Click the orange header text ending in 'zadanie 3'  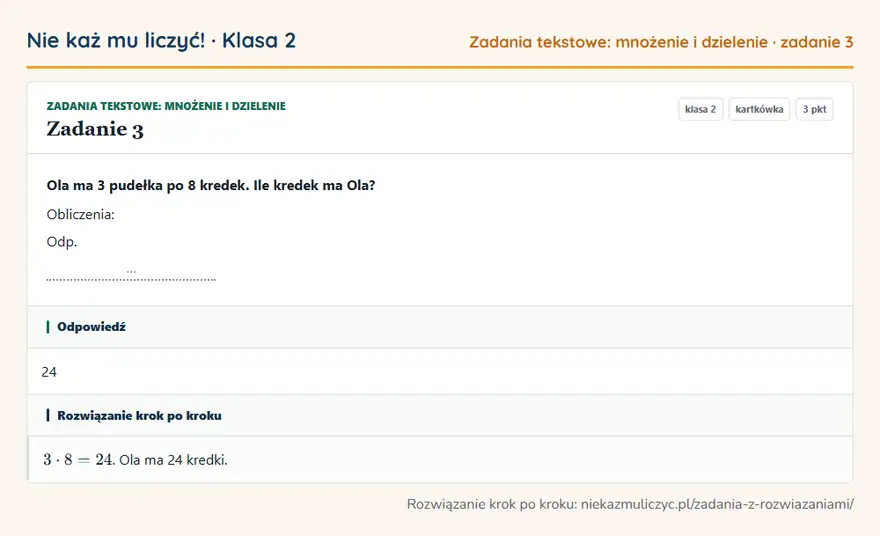661,42
